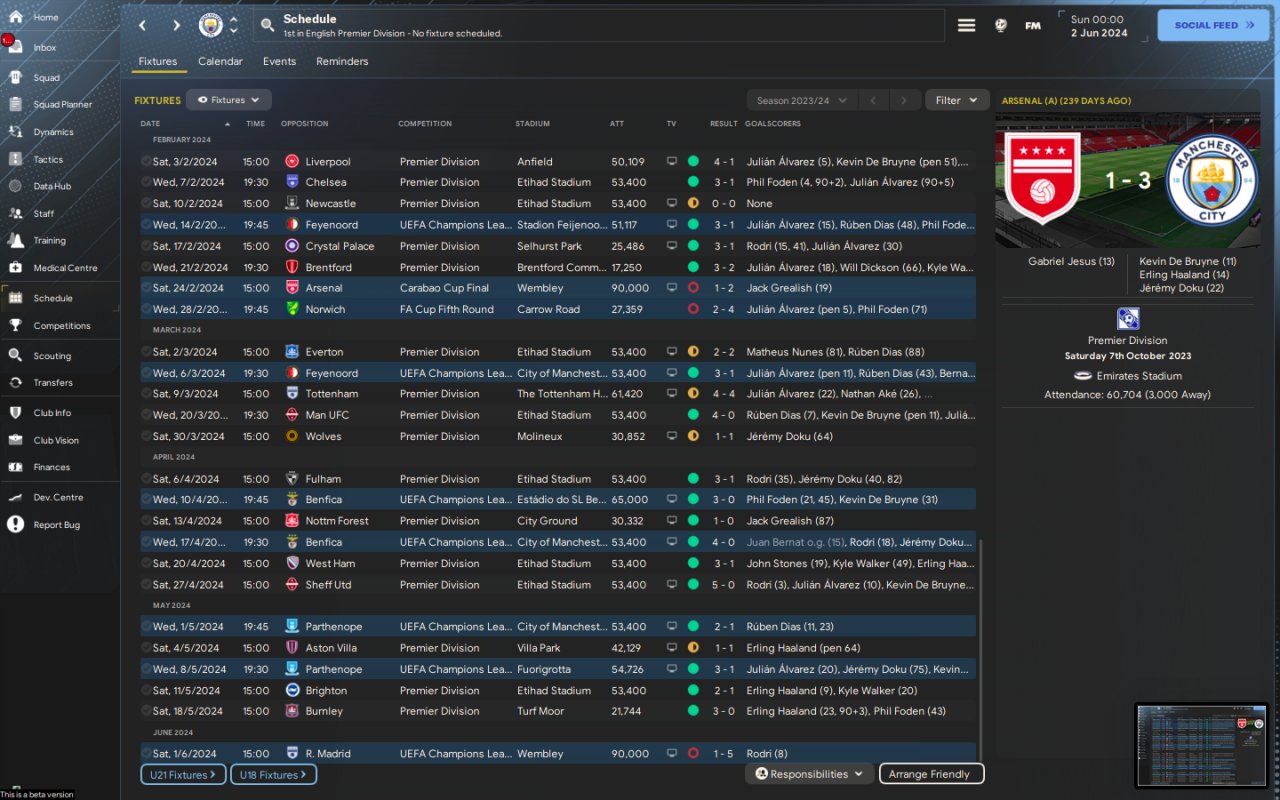Image resolution: width=1280 pixels, height=800 pixels.
Task: Click the red loss indicator in the Norwich row
Action: (693, 309)
